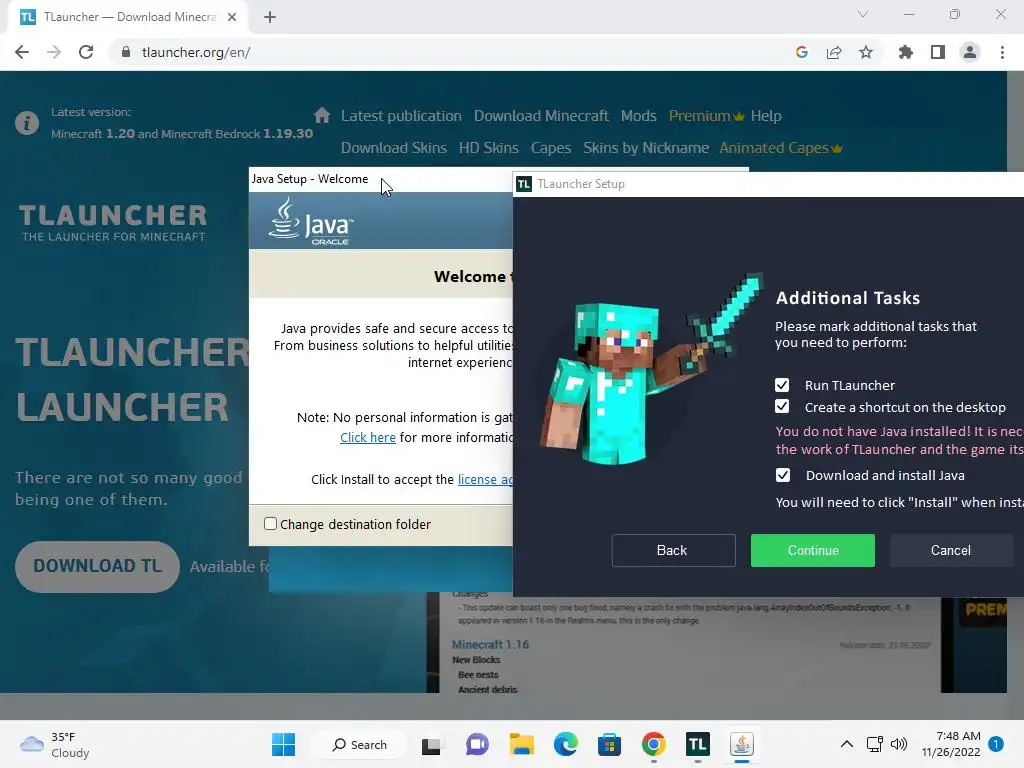Open the weather widget showing 35°F
The image size is (1024, 768).
click(x=55, y=744)
